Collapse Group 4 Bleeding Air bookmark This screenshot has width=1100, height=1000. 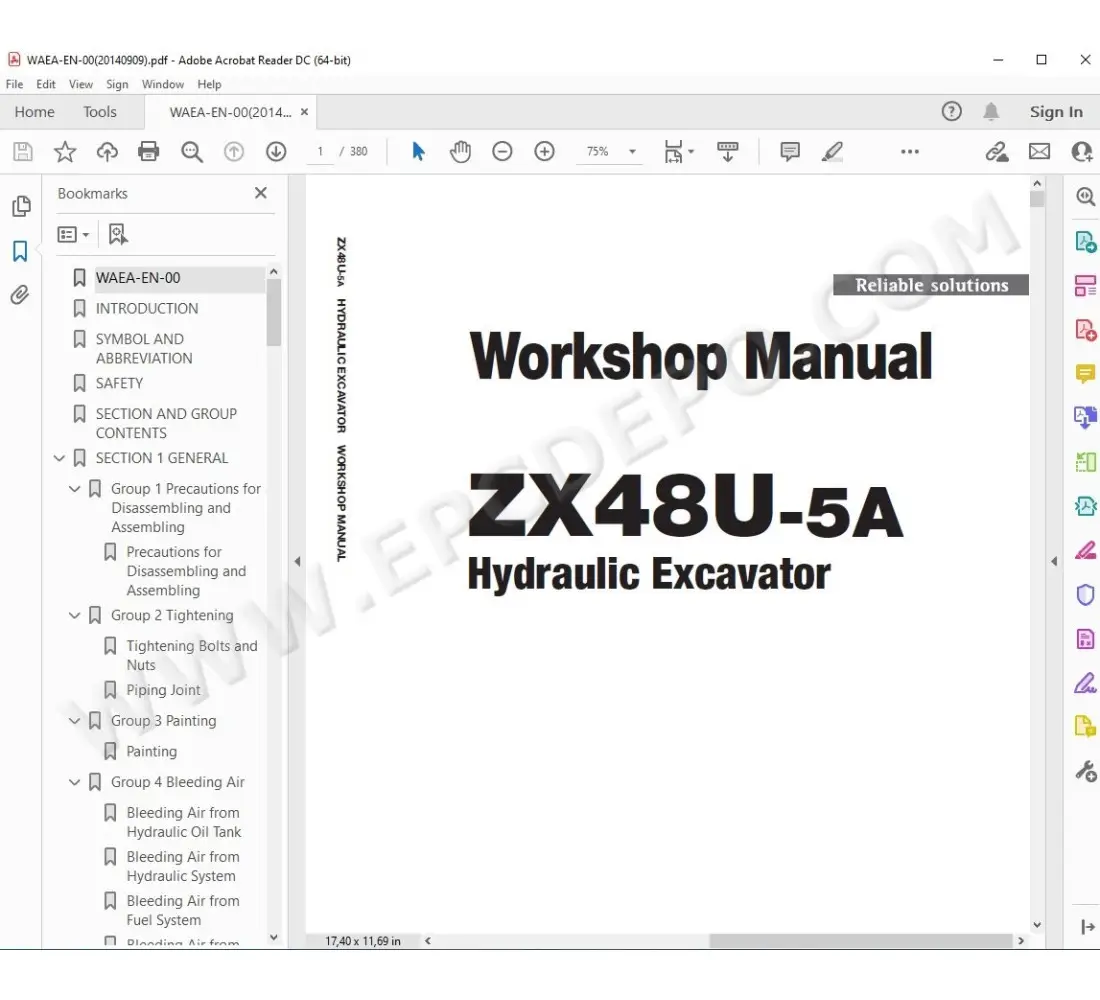click(74, 783)
